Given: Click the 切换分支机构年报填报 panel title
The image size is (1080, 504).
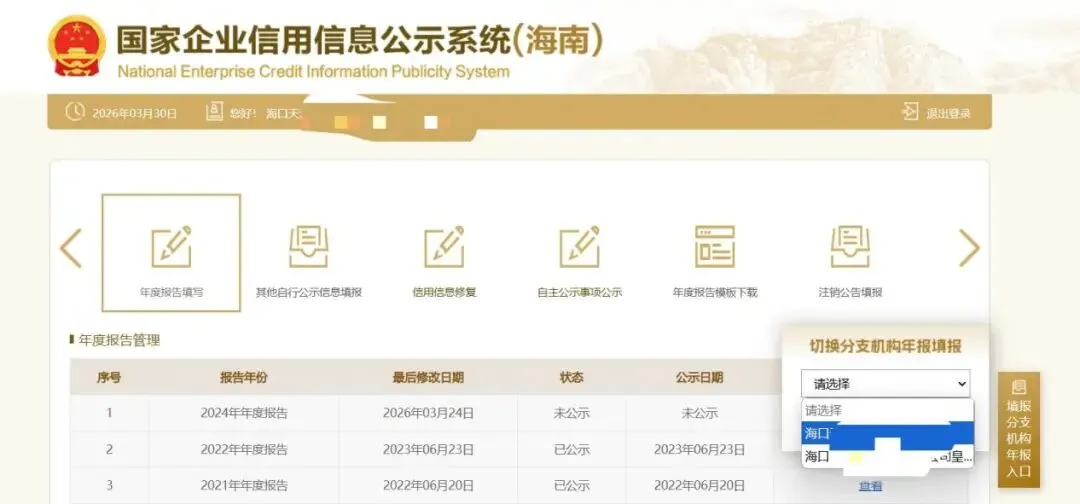Looking at the screenshot, I should pyautogui.click(x=885, y=346).
